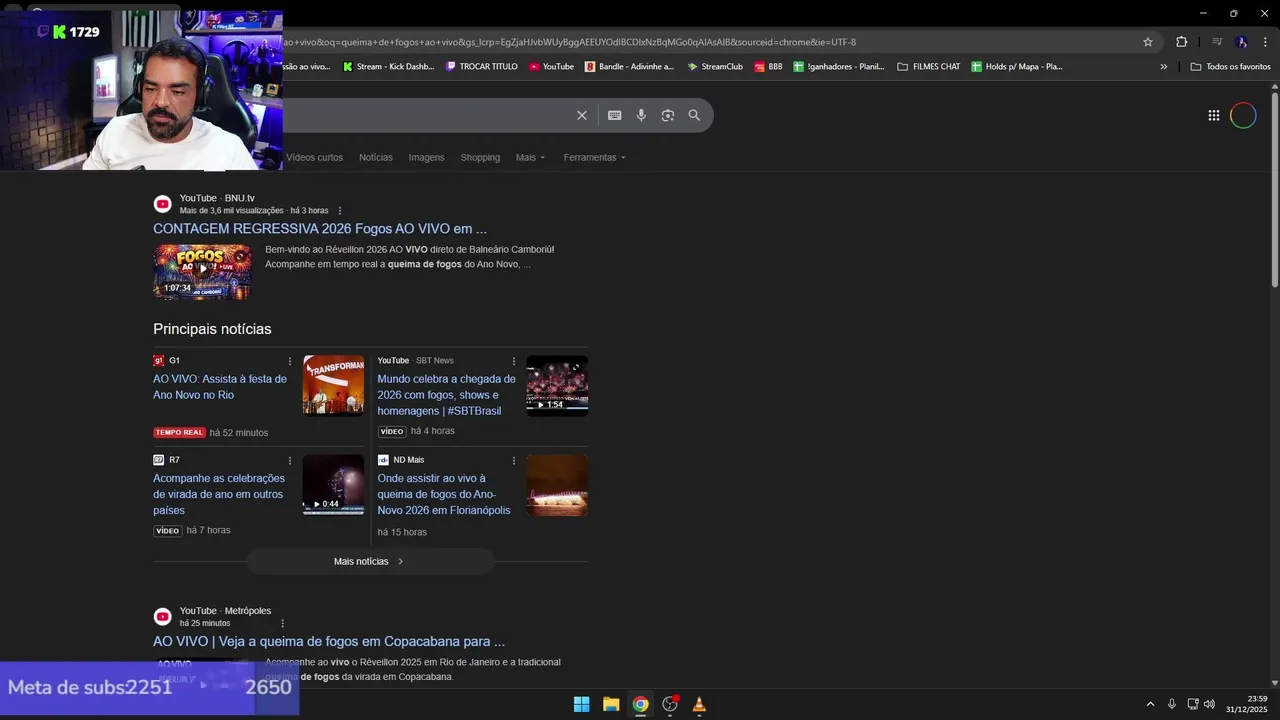The height and width of the screenshot is (720, 1280).
Task: Open the on-screen keyboard input tool
Action: (x=615, y=115)
